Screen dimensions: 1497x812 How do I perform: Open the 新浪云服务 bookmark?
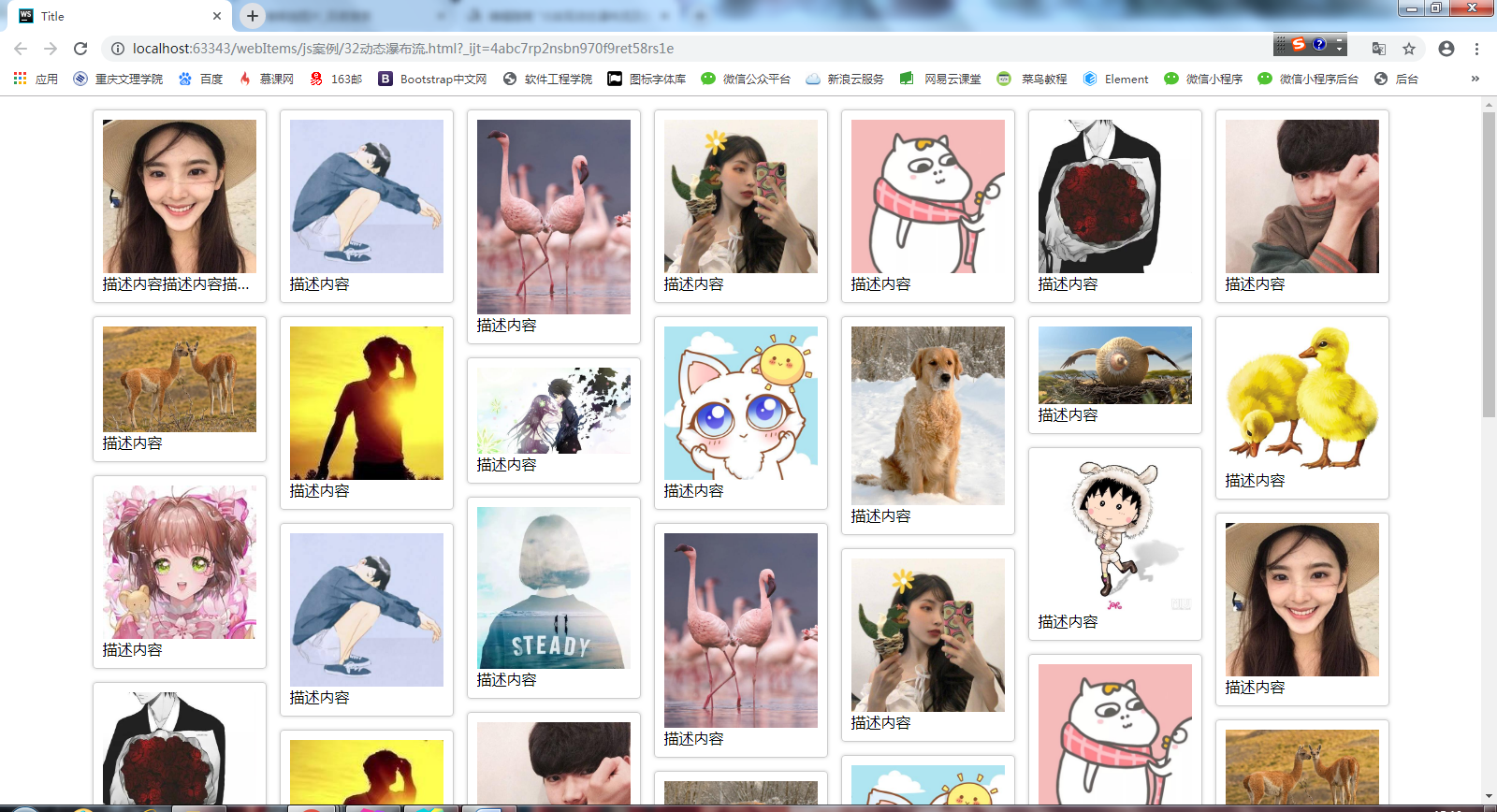coord(845,80)
